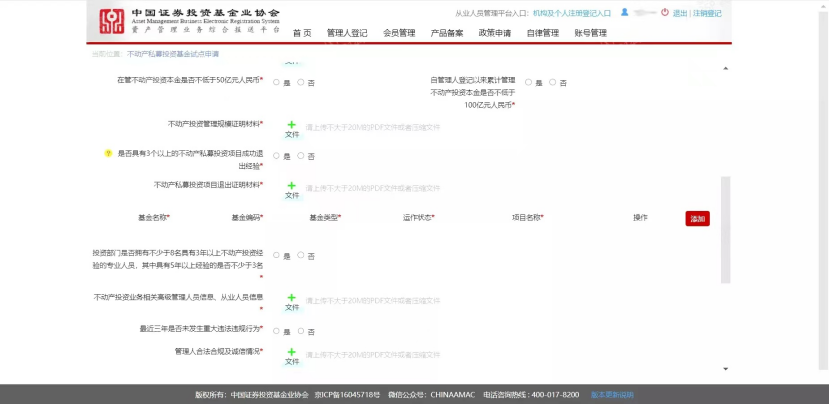829x405 pixels.
Task: Select 是 for 3个以上项目成功退出经验
Action: click(x=277, y=155)
